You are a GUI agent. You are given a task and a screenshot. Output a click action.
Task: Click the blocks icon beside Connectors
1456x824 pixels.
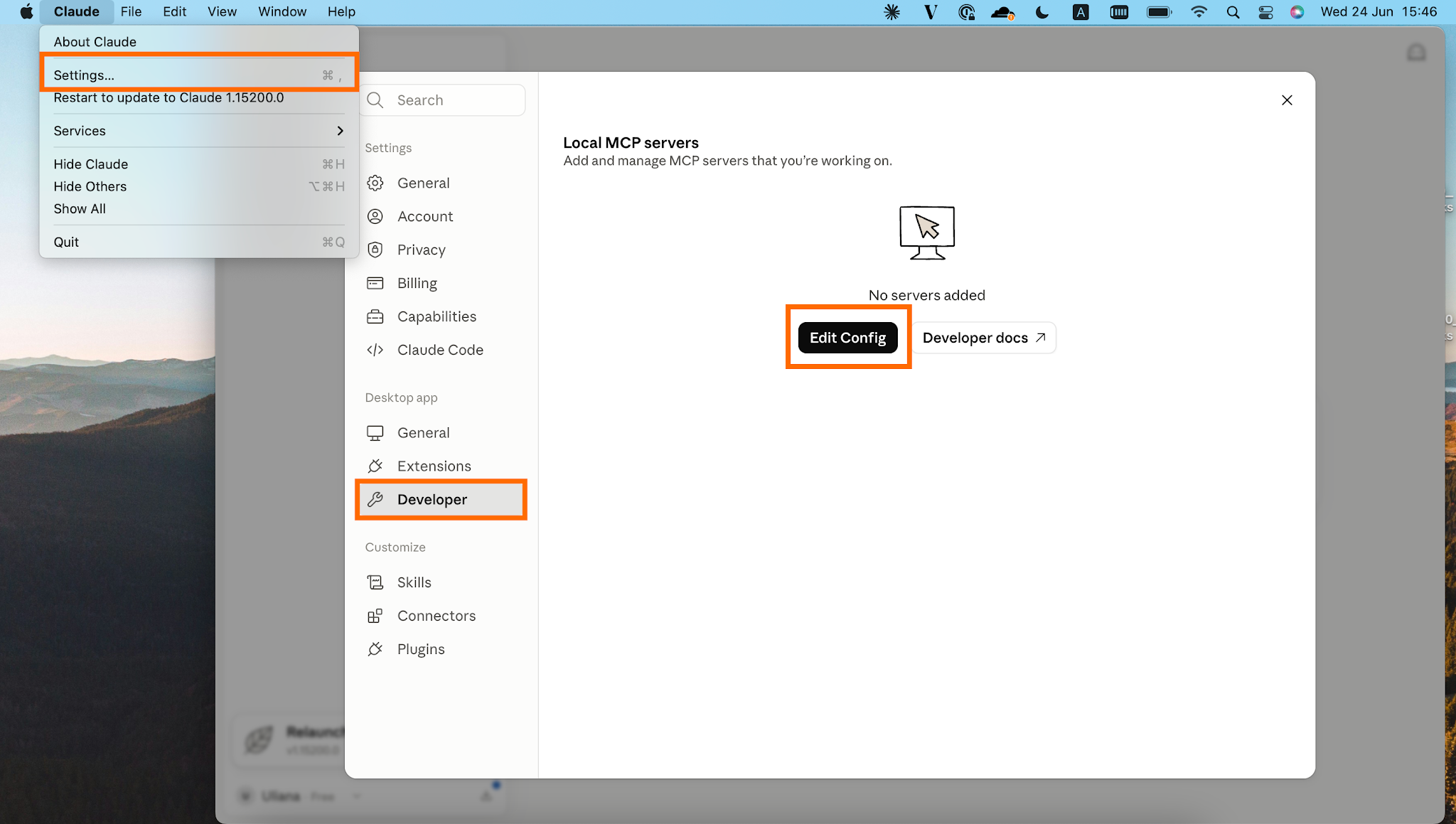(375, 616)
